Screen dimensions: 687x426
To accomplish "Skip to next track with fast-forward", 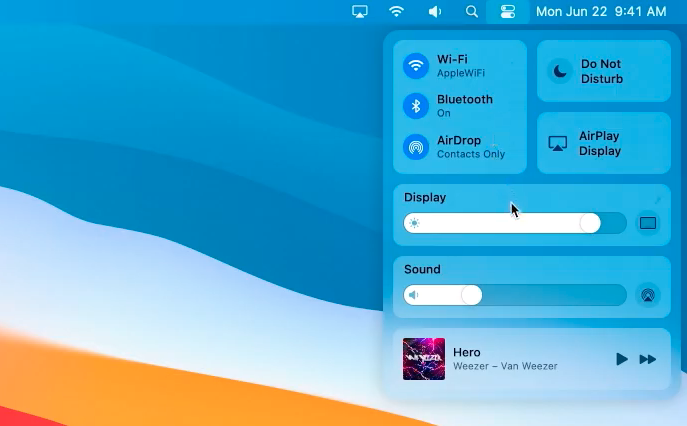I will (648, 359).
